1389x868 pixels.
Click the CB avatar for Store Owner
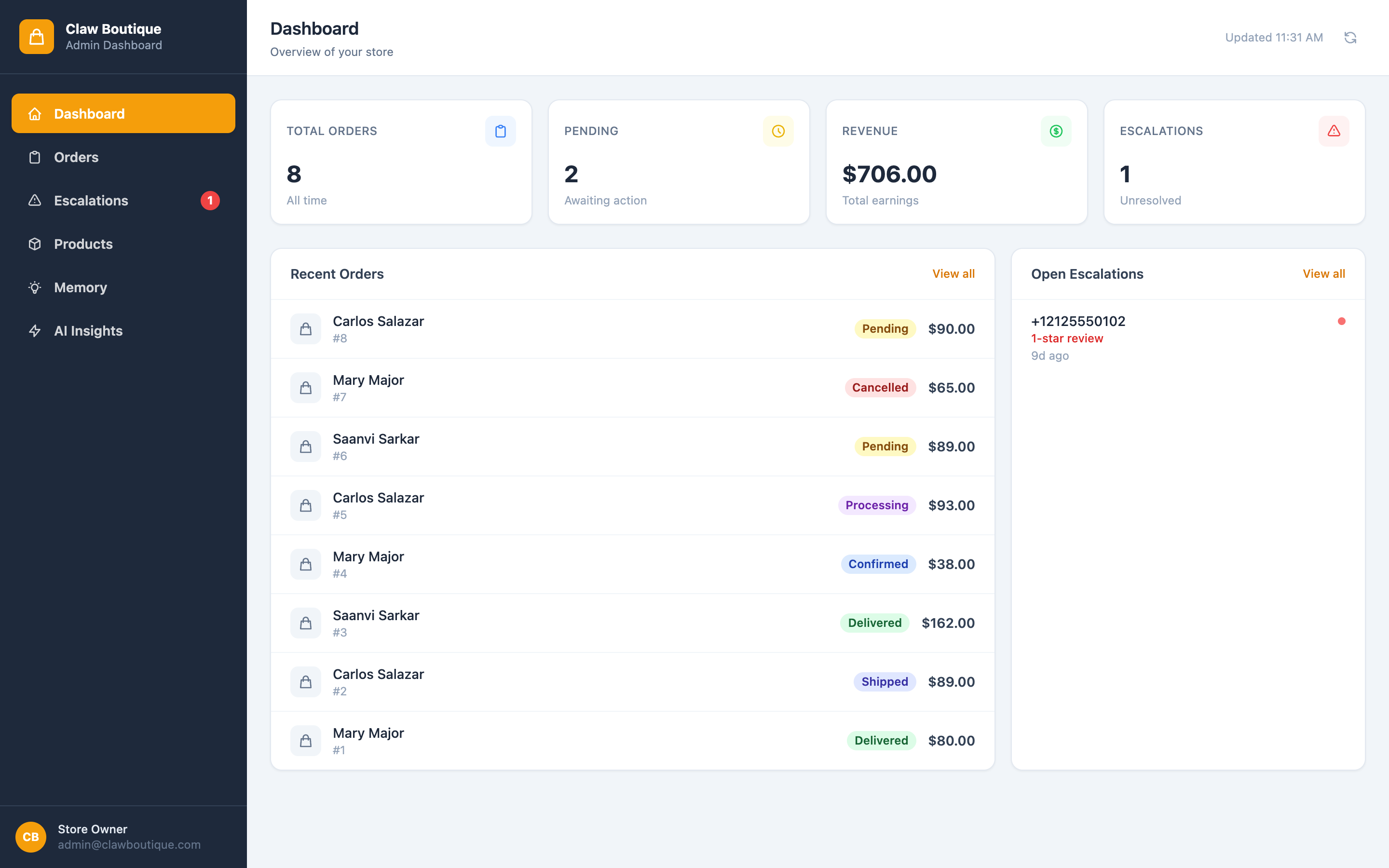click(31, 837)
